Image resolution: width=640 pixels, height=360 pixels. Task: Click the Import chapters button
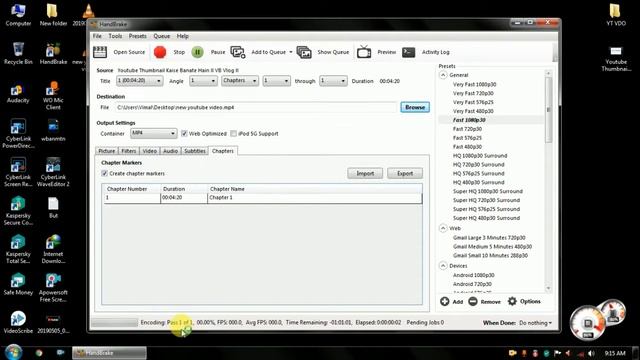(x=365, y=173)
